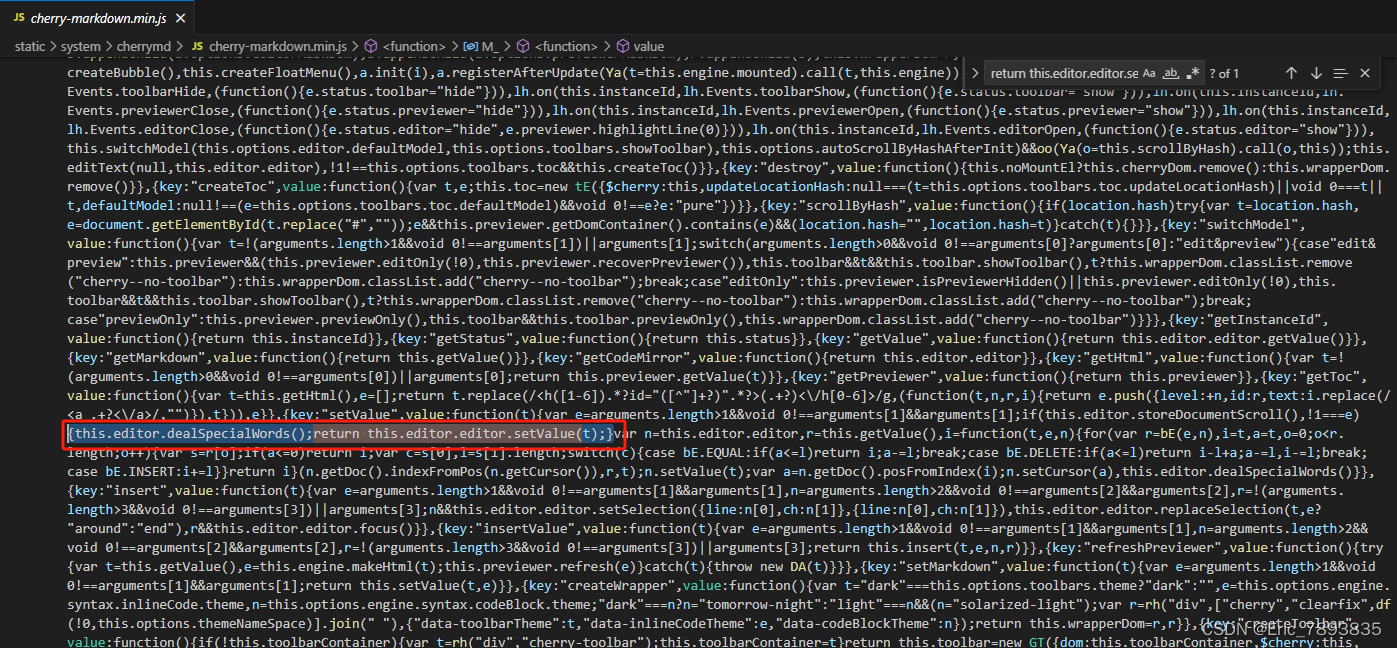The width and height of the screenshot is (1397, 648).
Task: Click the JS file icon in the breadcrumb
Action: pos(197,45)
